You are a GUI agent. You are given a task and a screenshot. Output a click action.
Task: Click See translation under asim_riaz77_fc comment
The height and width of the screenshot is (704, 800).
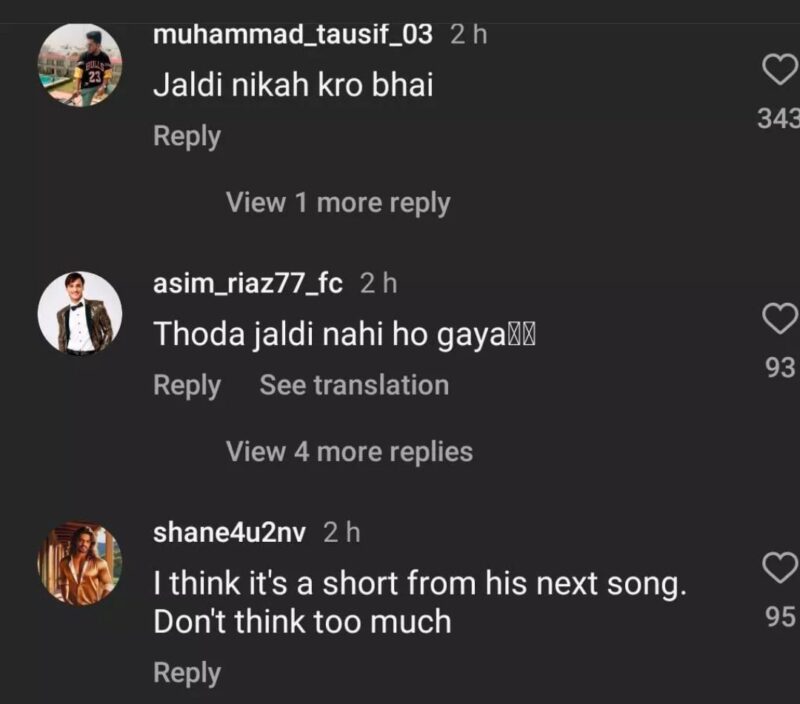(354, 385)
